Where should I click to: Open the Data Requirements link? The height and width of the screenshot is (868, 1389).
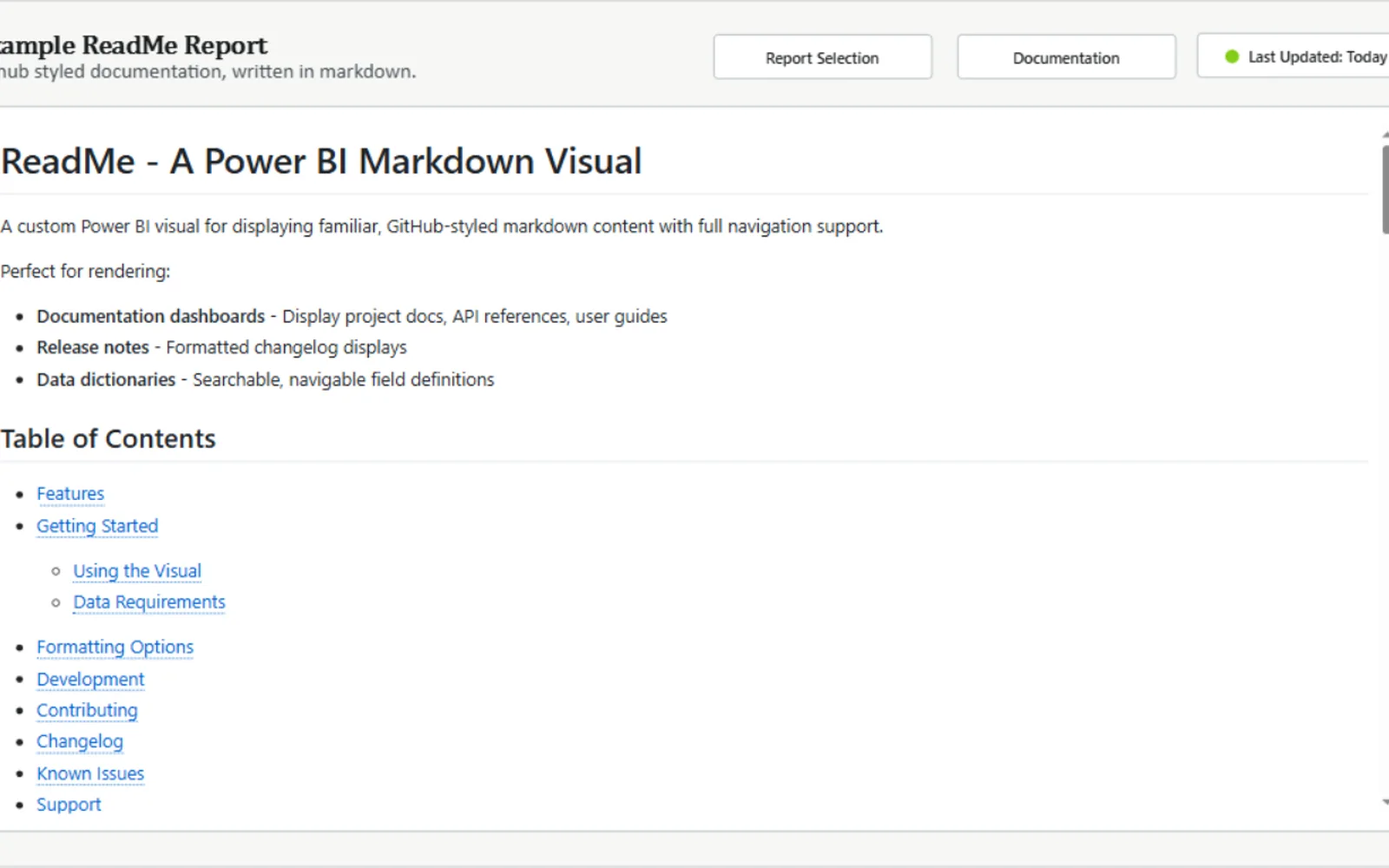pyautogui.click(x=149, y=602)
